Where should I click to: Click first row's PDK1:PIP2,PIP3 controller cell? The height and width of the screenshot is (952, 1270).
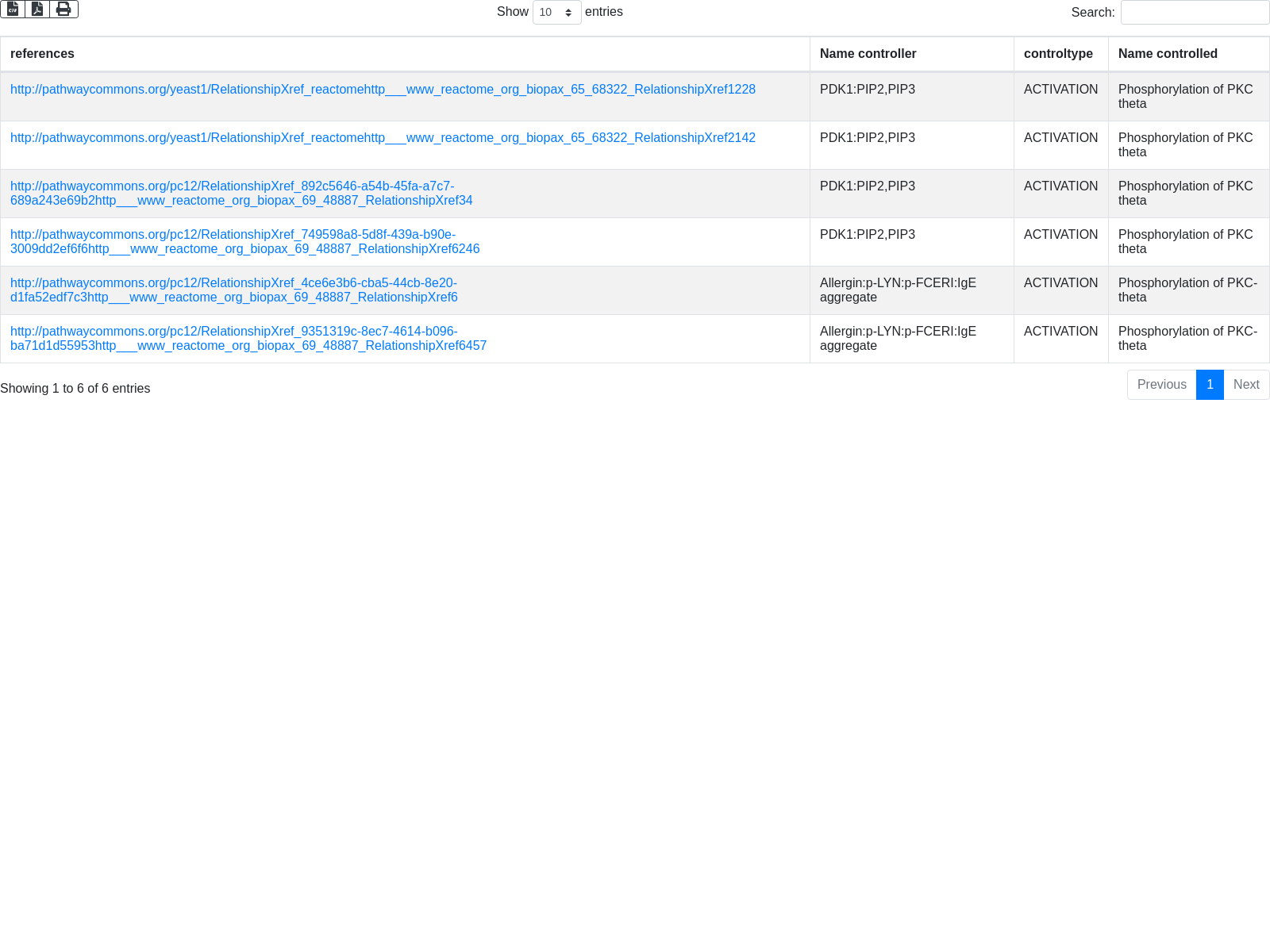pyautogui.click(x=868, y=90)
